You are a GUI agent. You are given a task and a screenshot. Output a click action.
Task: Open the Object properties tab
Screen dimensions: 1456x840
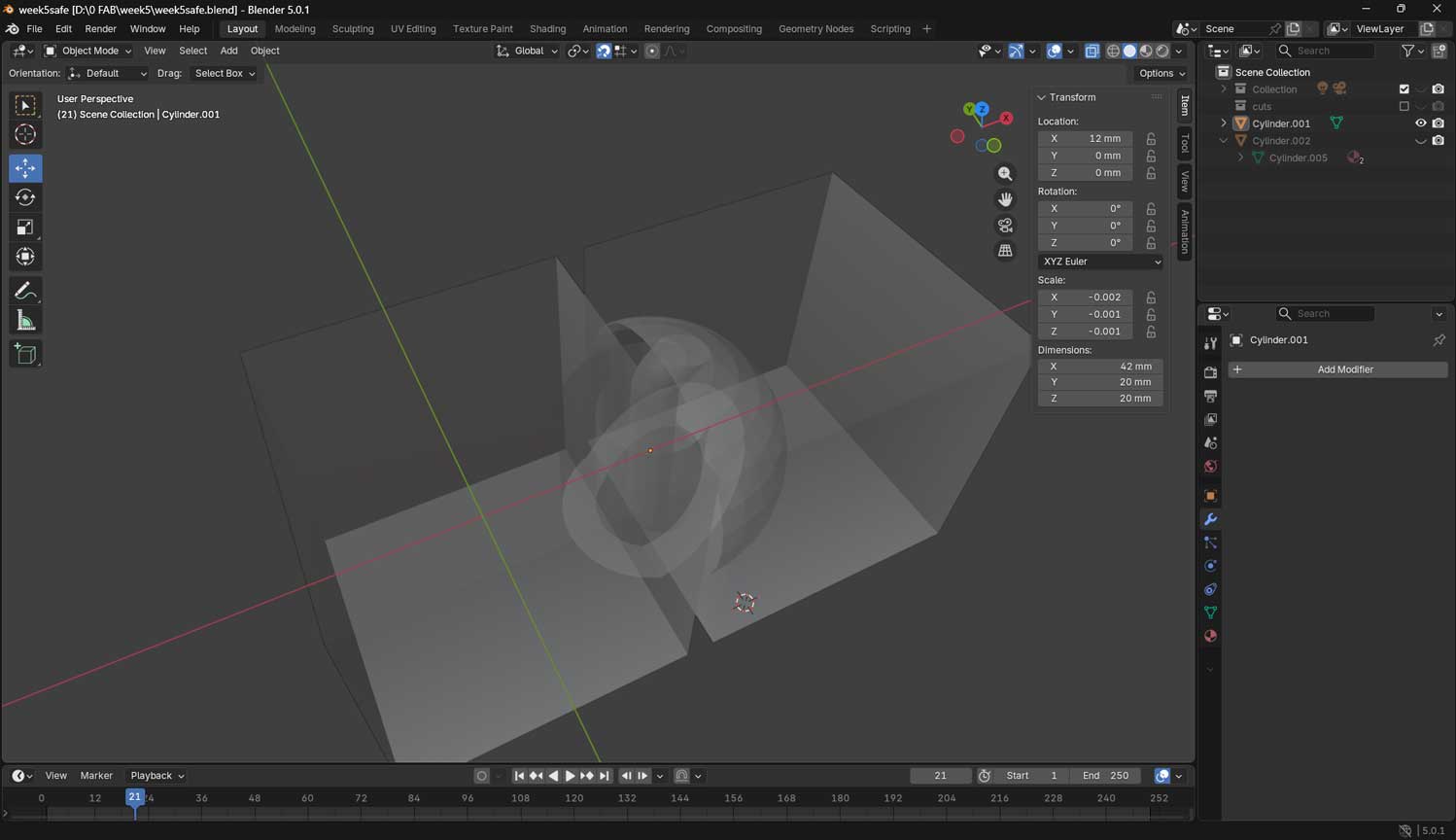1210,496
